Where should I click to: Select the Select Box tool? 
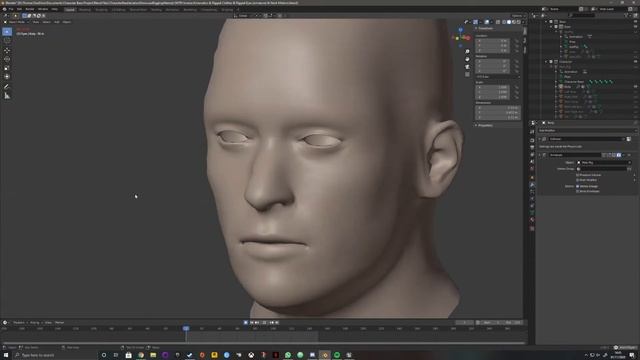[7, 31]
